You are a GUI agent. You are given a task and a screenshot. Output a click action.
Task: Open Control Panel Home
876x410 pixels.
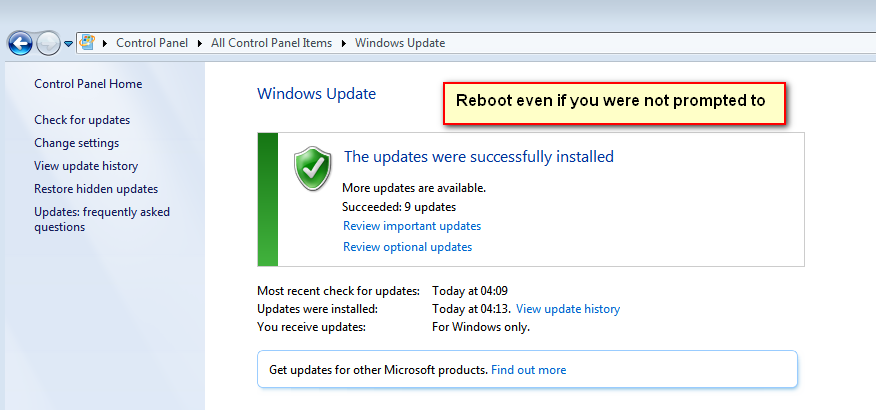pyautogui.click(x=88, y=84)
